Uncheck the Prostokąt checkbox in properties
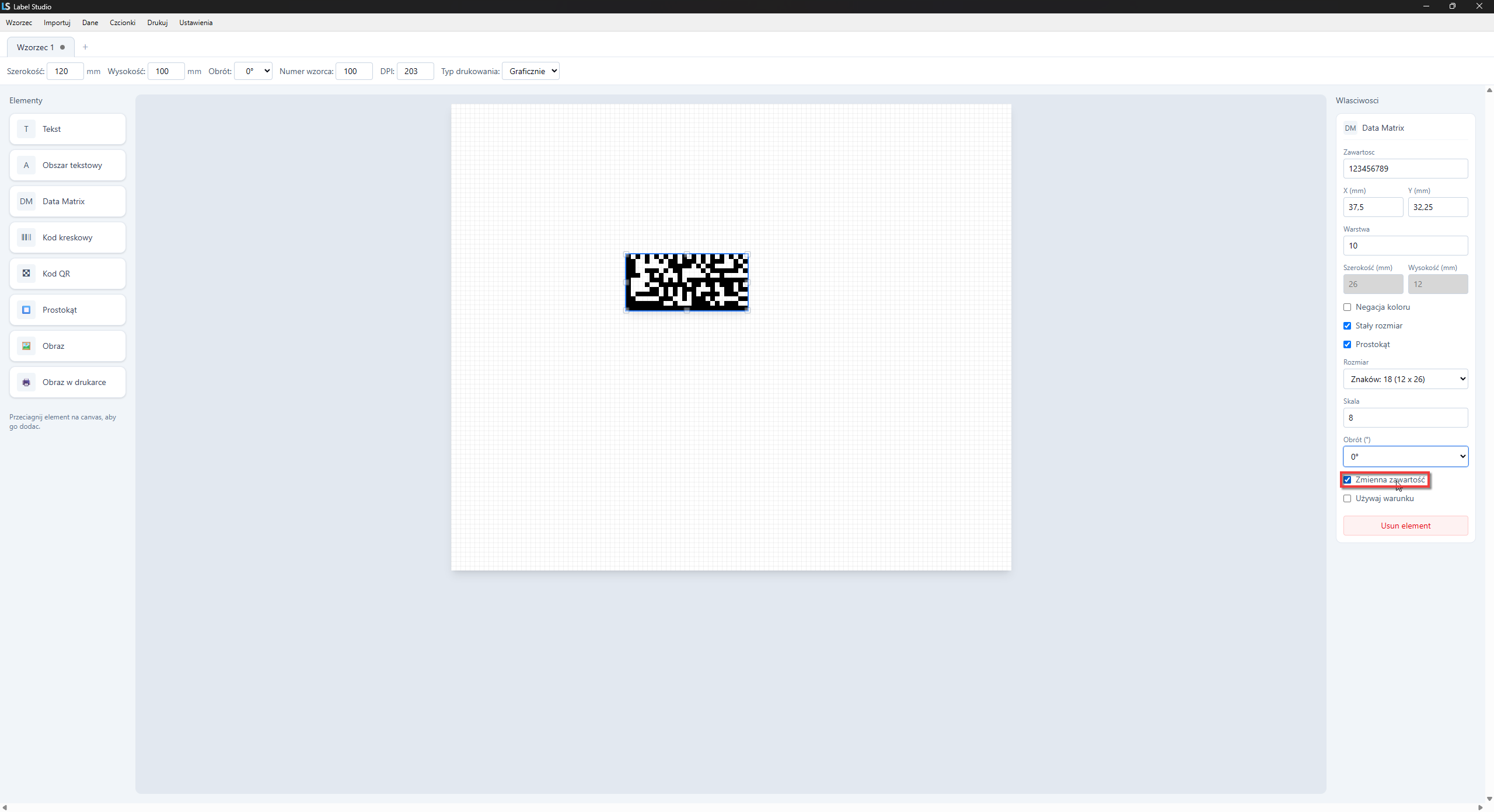This screenshot has height=812, width=1494. click(x=1348, y=344)
